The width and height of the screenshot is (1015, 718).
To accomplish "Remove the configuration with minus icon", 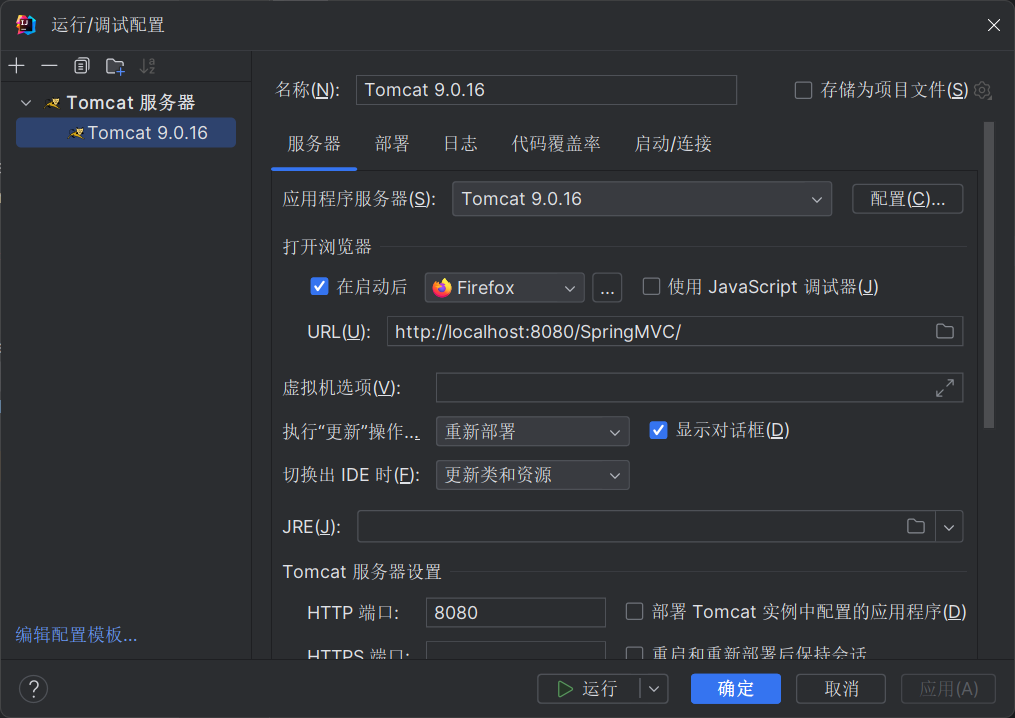I will pyautogui.click(x=49, y=65).
